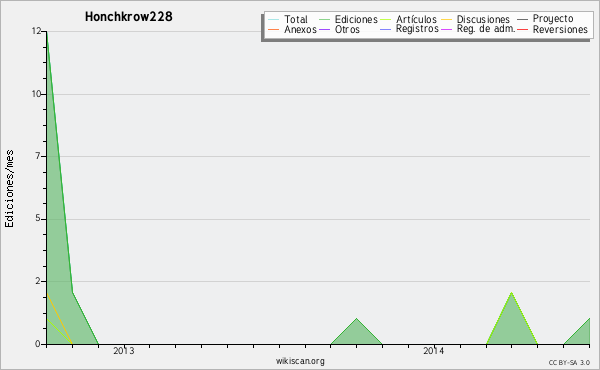600x370 pixels.
Task: Click the Ediciones/mes axis title
Action: (9, 189)
